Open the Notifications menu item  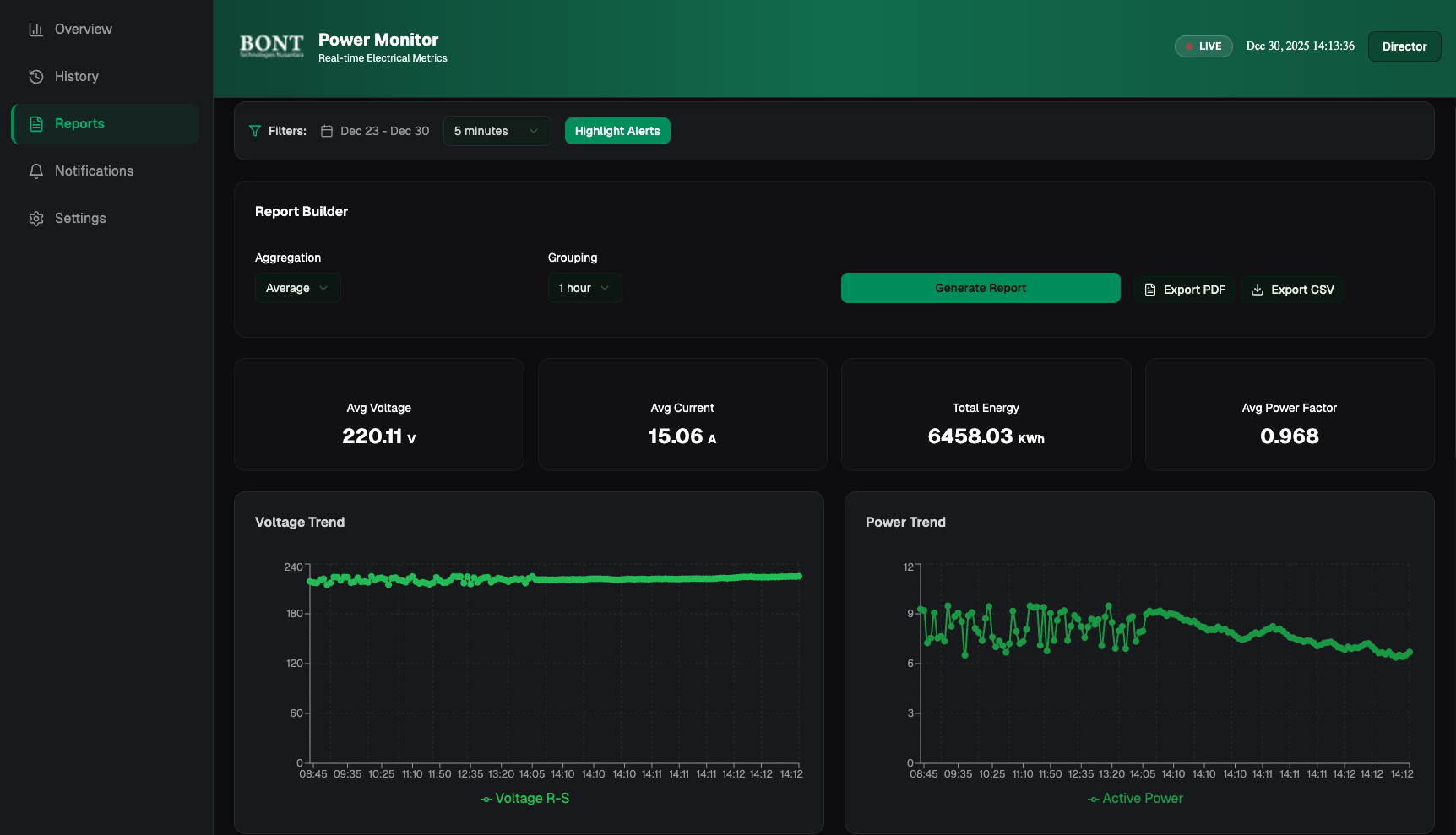[94, 171]
